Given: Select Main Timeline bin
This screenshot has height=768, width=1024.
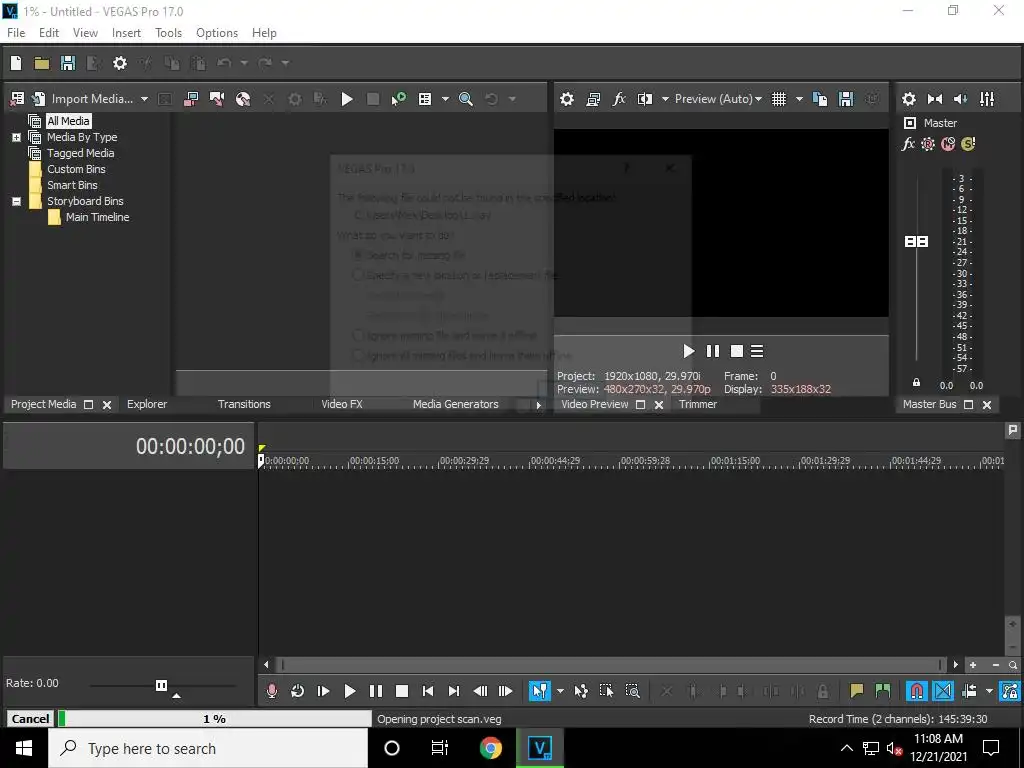Looking at the screenshot, I should (97, 217).
